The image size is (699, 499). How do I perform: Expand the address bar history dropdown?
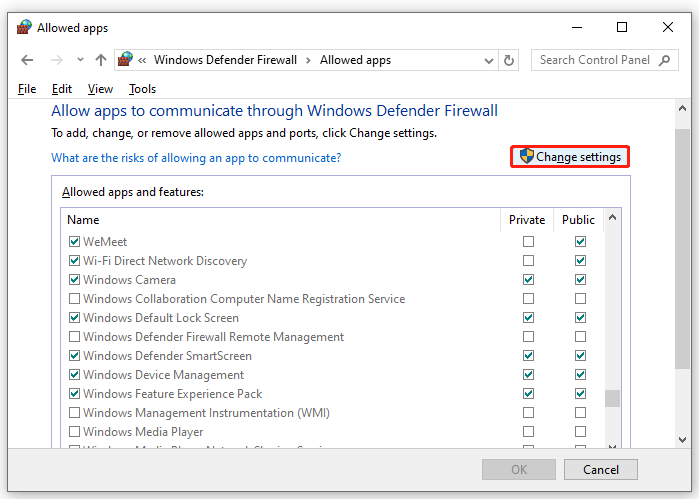(489, 61)
